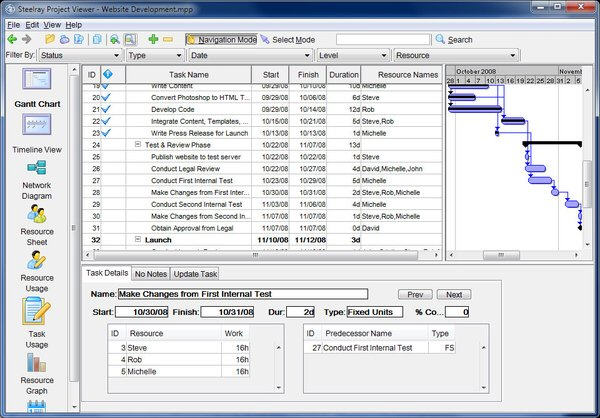Viewport: 600px width, 418px height.
Task: Enable Navigation Mode
Action: [x=220, y=40]
